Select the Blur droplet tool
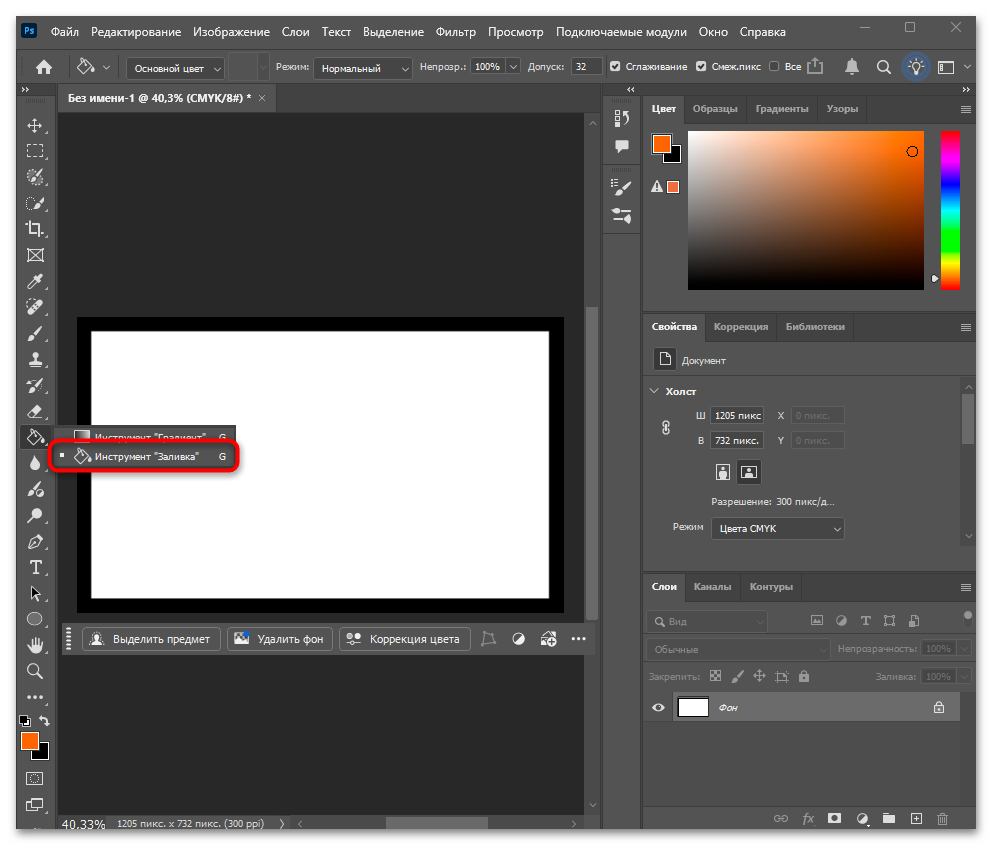Viewport: 992px width, 845px height. [35, 464]
